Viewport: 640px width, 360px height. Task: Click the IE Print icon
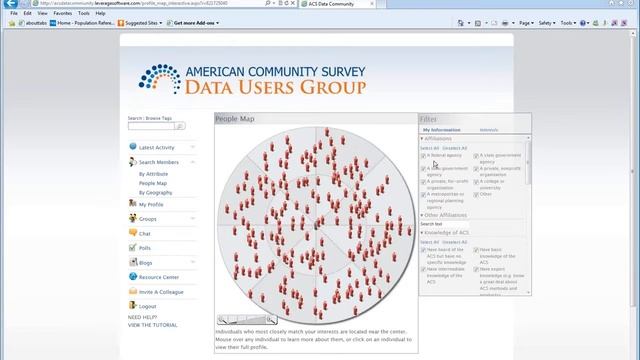(x=505, y=23)
